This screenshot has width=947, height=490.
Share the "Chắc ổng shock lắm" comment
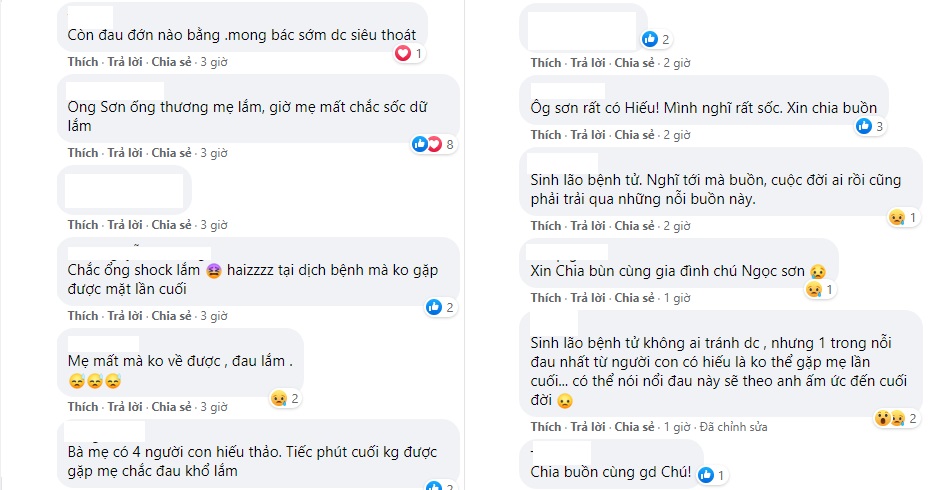coord(171,316)
